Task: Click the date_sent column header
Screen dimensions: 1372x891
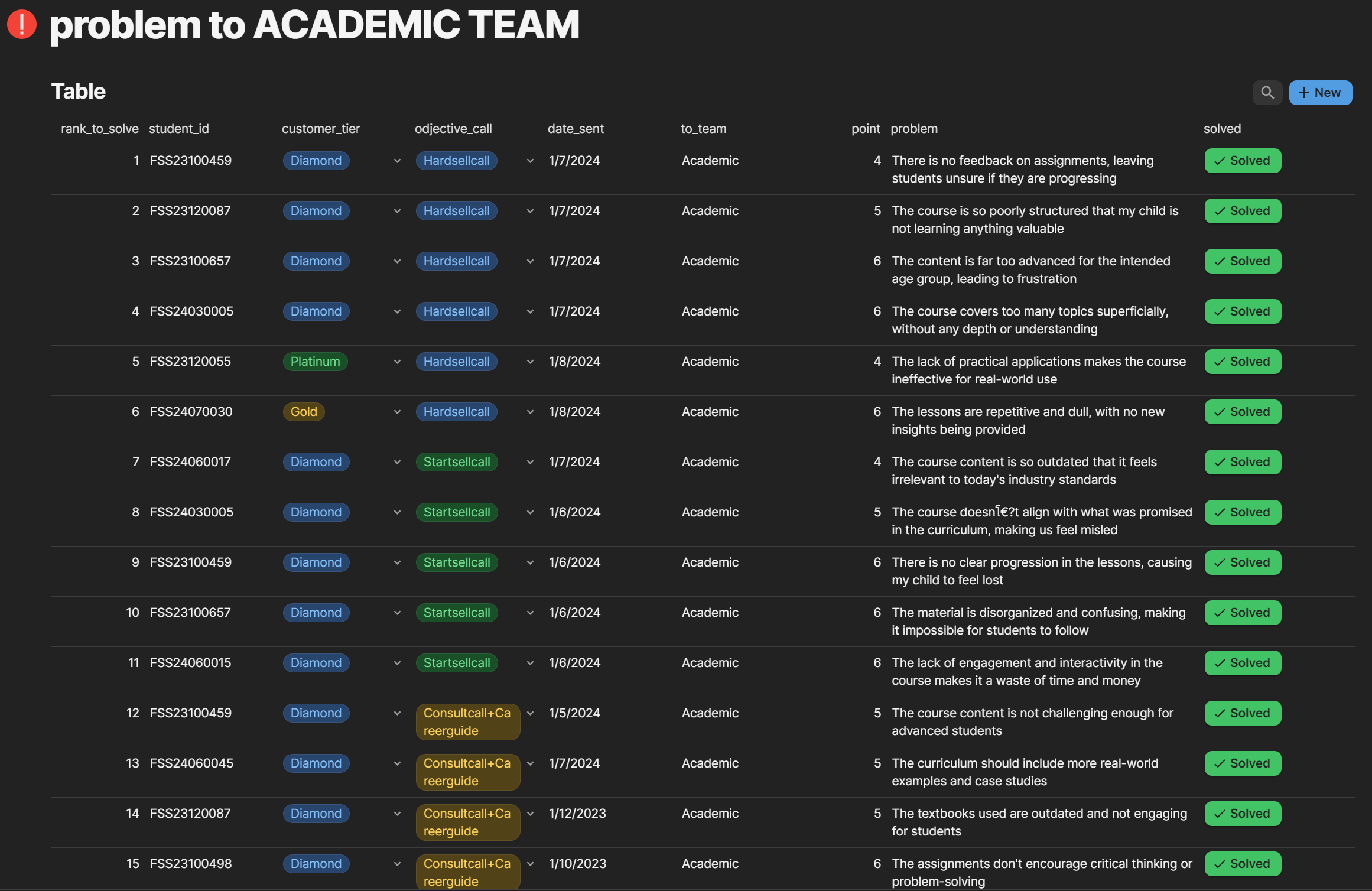Action: click(576, 129)
